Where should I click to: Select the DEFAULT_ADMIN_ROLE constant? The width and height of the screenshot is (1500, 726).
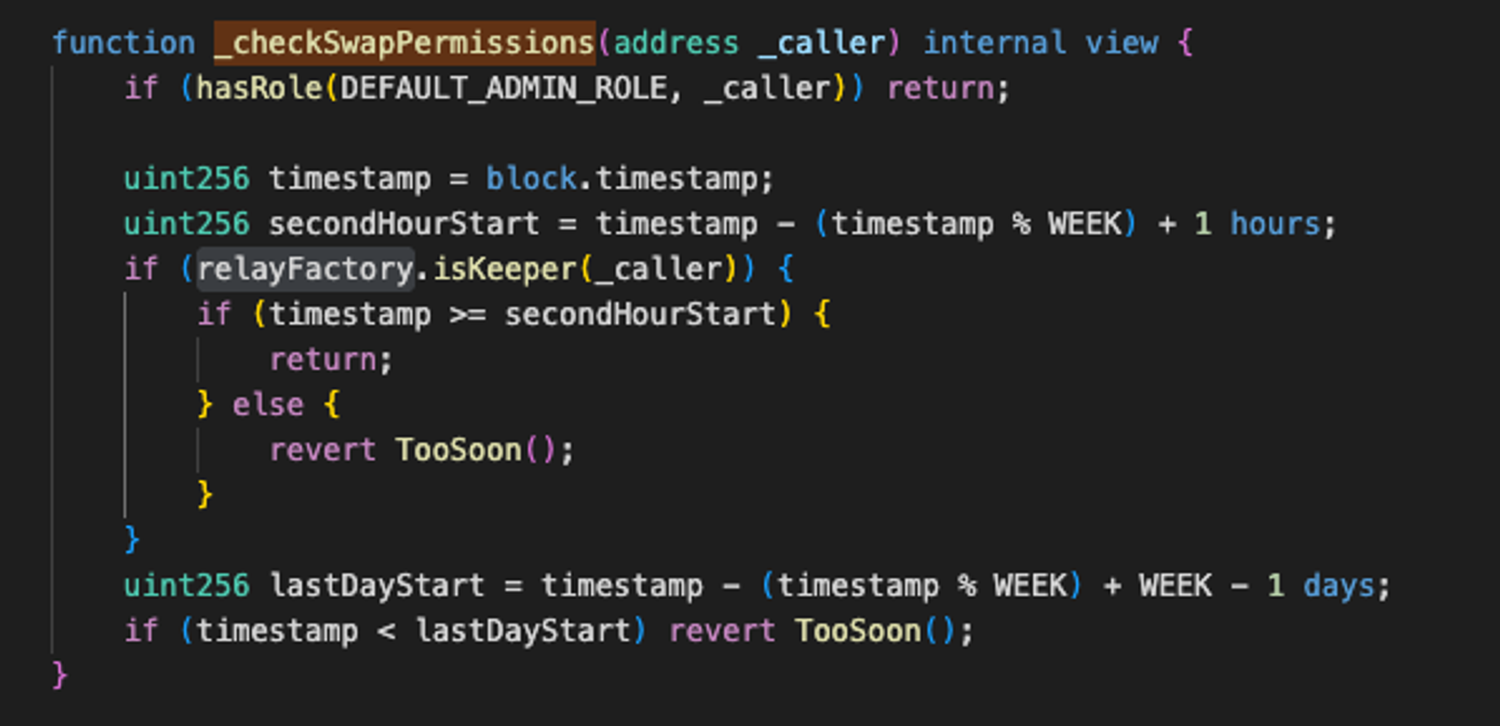click(502, 88)
